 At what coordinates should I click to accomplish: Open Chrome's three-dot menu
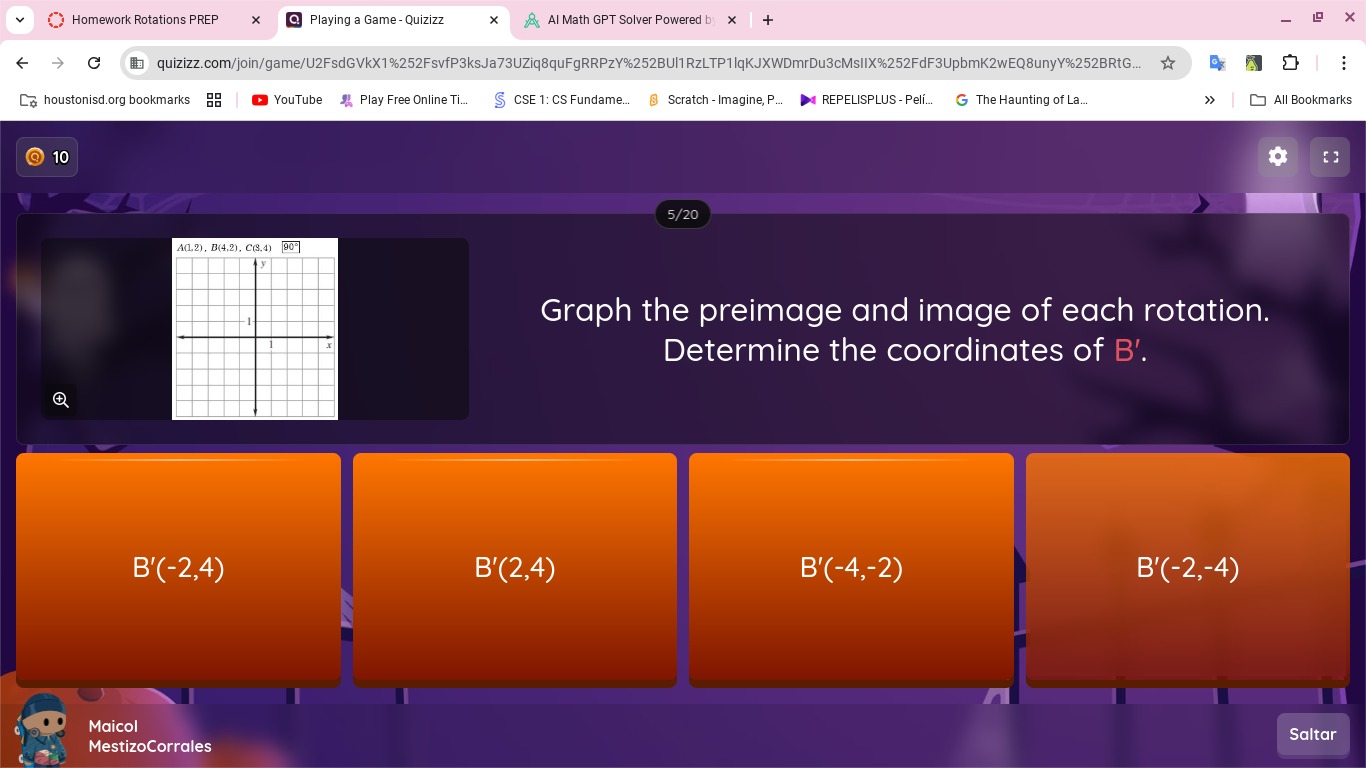[x=1343, y=63]
